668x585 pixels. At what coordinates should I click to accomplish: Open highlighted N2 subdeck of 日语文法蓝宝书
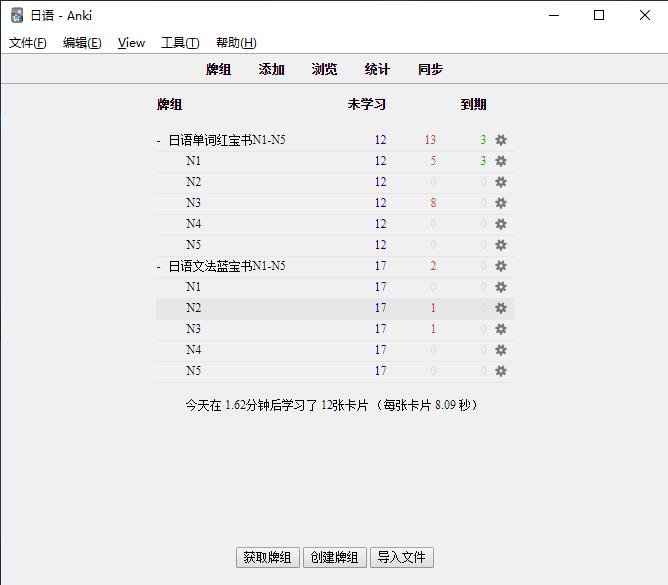(193, 308)
